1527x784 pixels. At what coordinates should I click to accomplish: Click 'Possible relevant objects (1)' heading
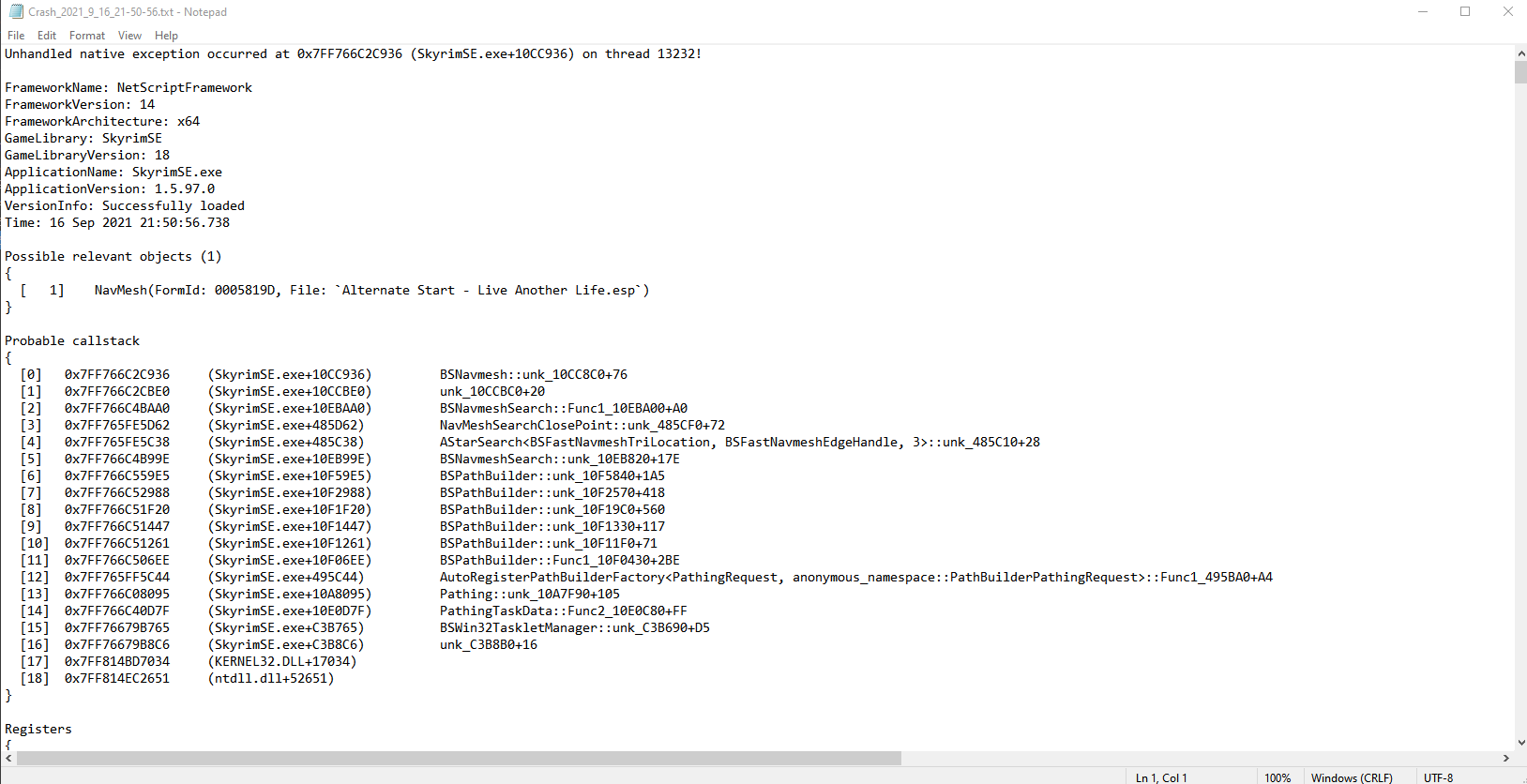point(113,256)
